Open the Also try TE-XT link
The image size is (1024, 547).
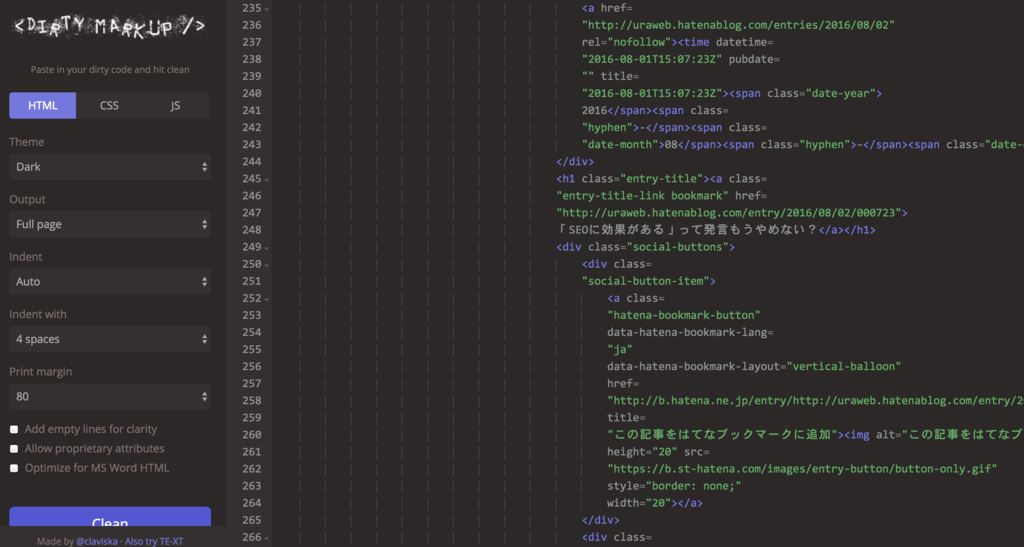pos(154,541)
